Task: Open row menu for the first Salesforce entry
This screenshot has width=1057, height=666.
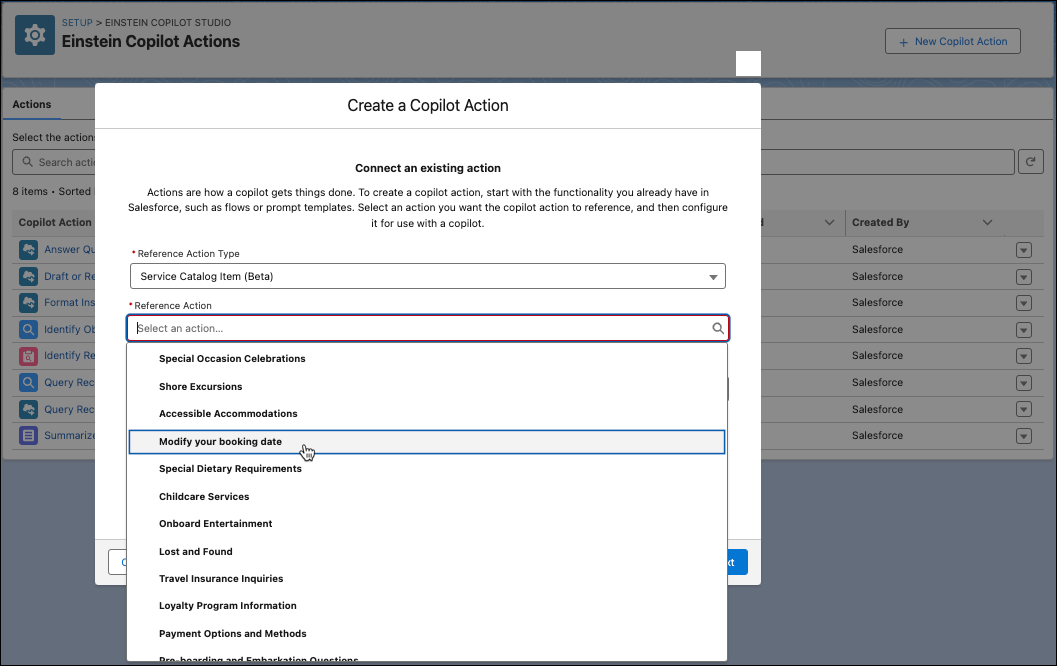Action: pos(1023,250)
